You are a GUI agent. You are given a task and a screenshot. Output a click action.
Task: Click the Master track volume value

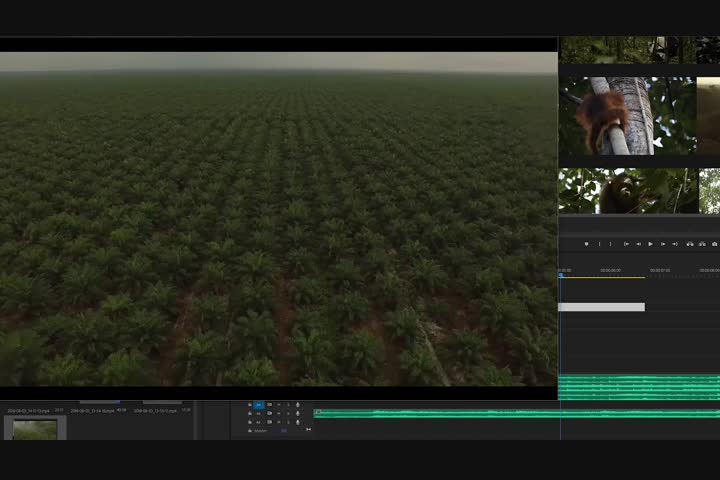(x=284, y=430)
